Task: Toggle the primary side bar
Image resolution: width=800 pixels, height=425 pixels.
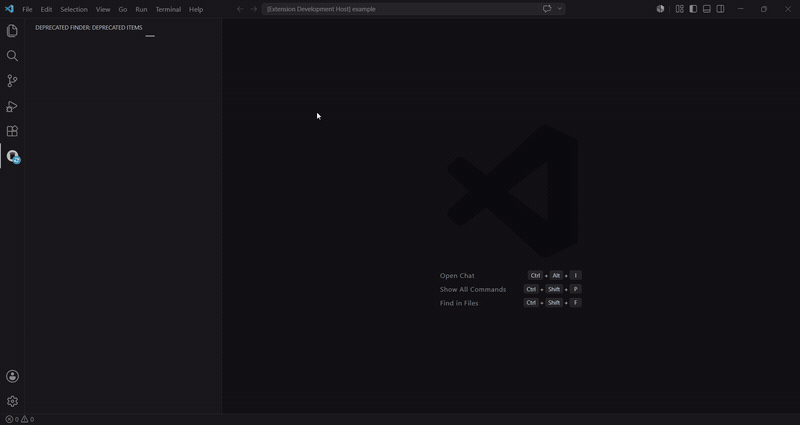Action: pos(693,9)
